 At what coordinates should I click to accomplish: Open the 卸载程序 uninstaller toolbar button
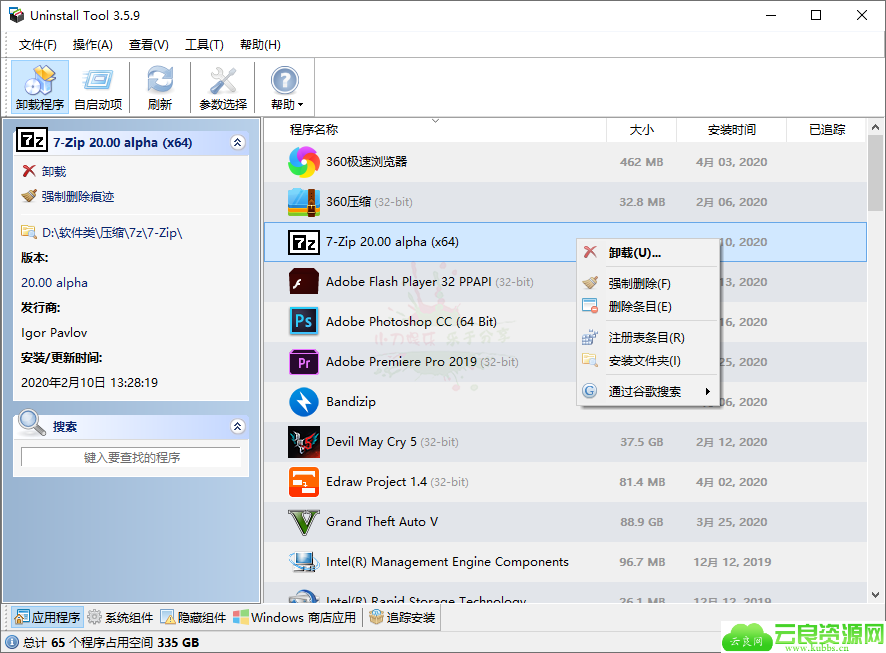40,87
